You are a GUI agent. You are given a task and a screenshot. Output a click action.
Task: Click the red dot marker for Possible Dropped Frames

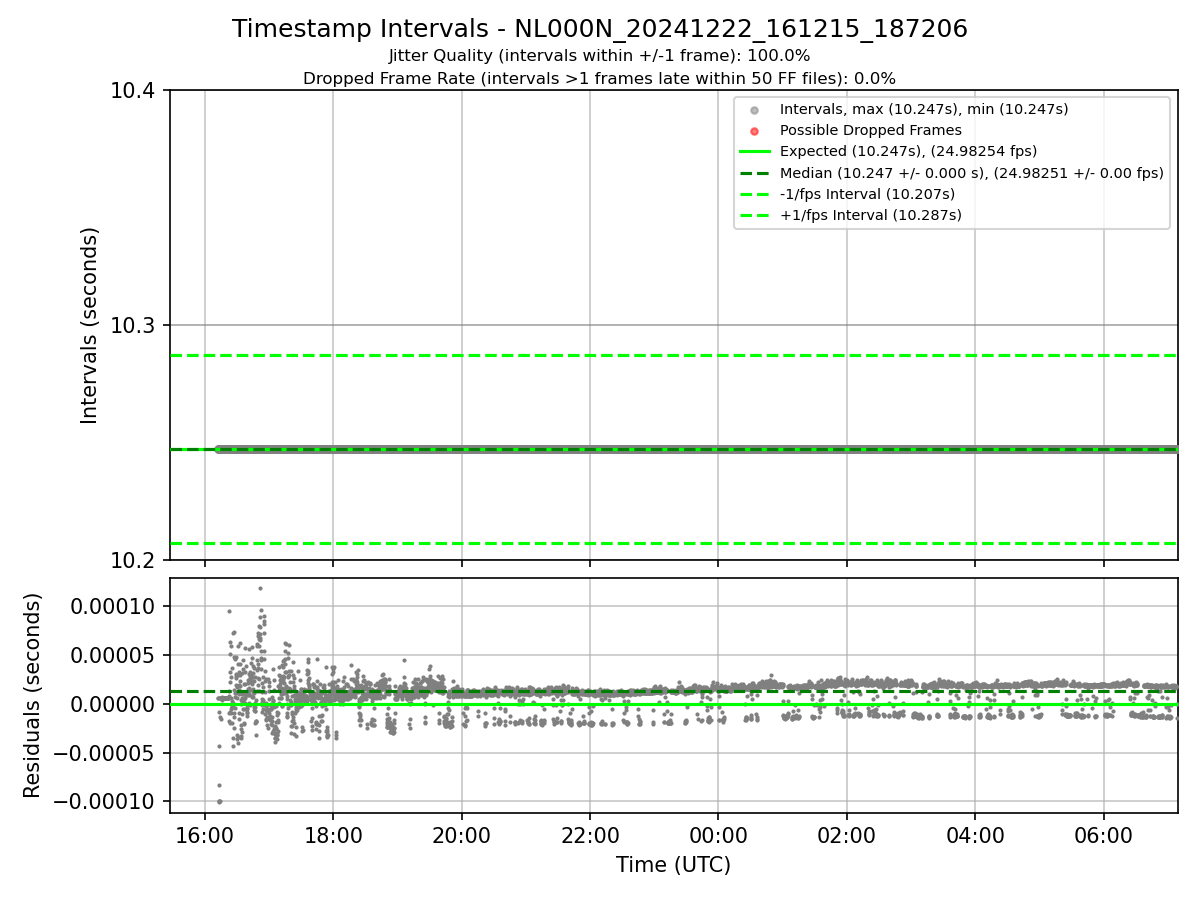coord(755,131)
